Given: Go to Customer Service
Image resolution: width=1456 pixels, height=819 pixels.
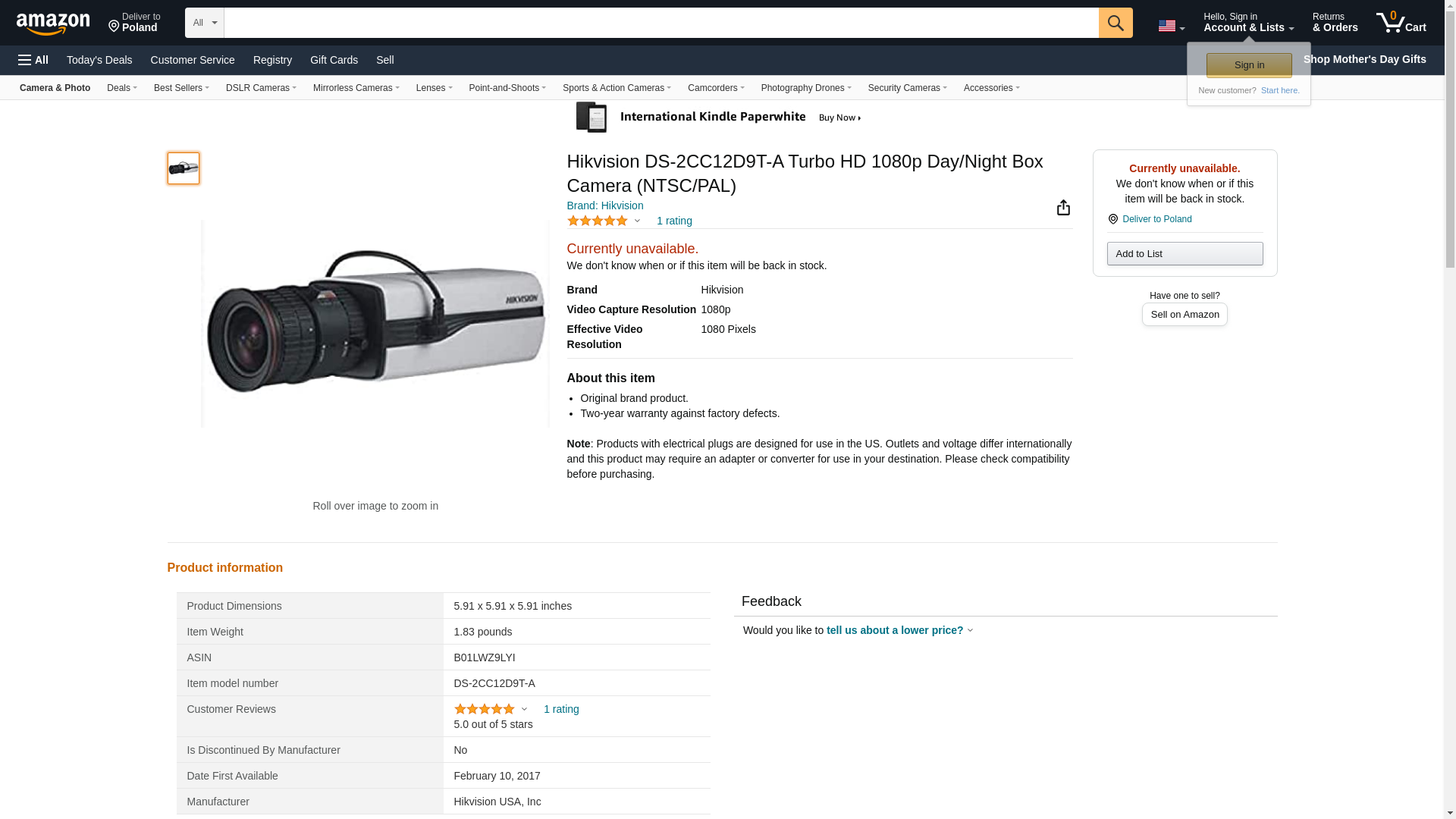Looking at the screenshot, I should (x=193, y=60).
